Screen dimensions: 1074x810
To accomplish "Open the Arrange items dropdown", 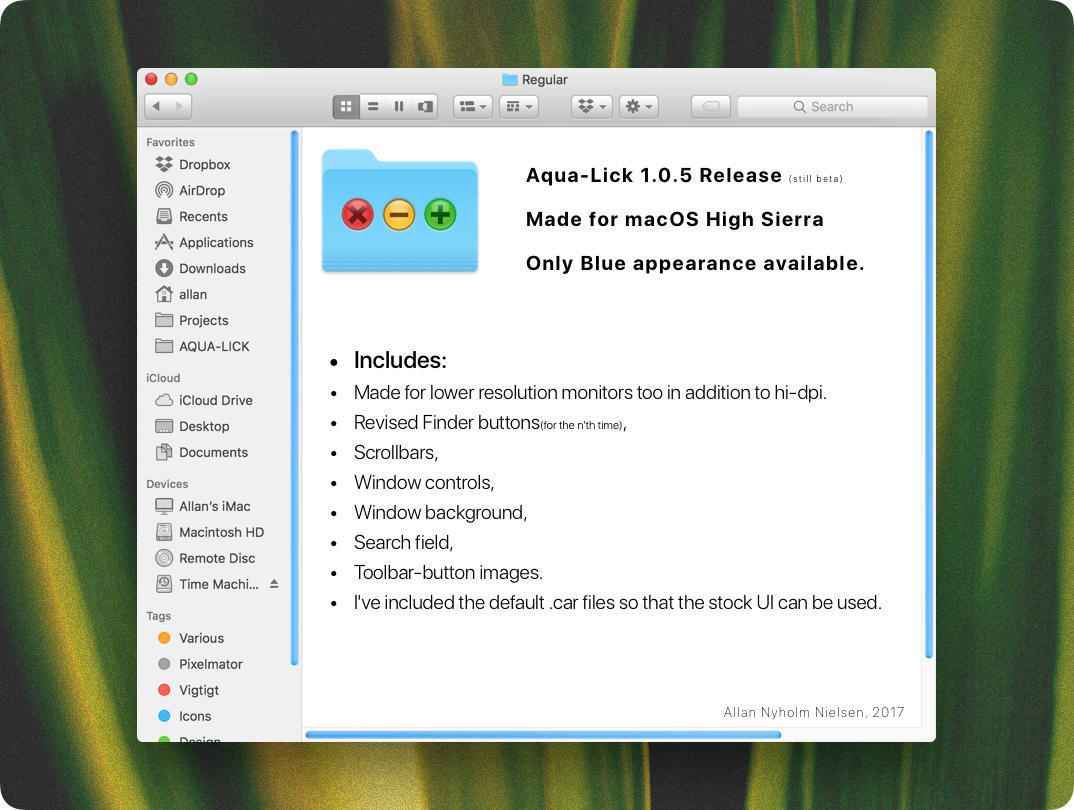I will tap(473, 106).
